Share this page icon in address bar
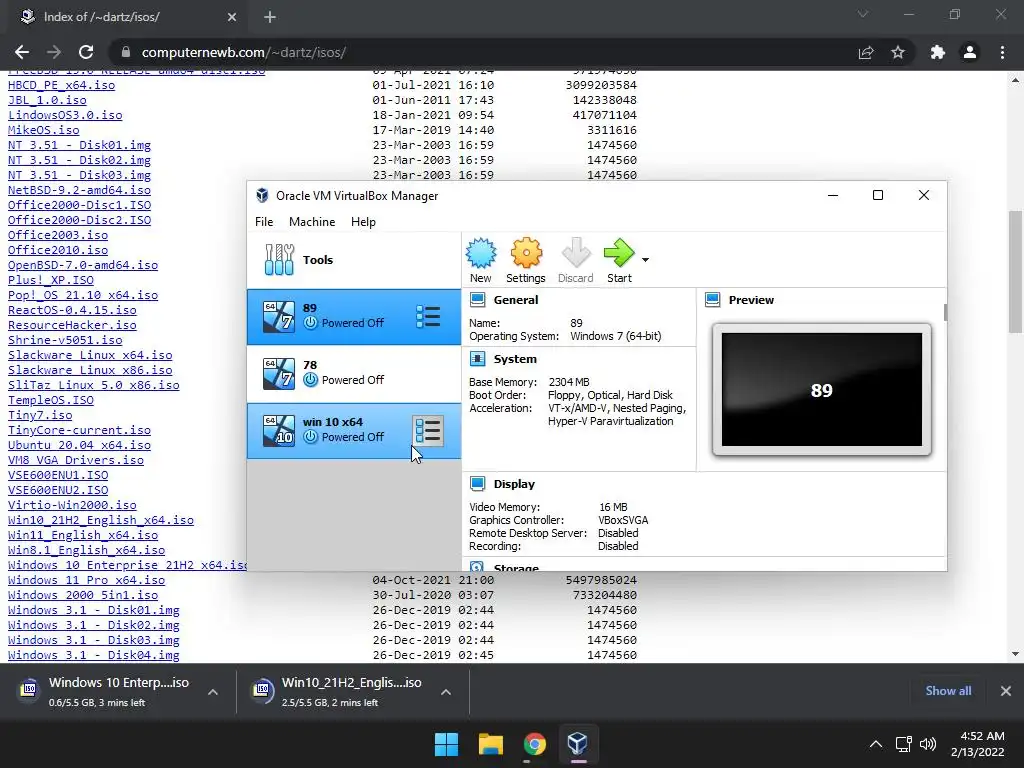This screenshot has width=1024, height=768. pyautogui.click(x=866, y=52)
